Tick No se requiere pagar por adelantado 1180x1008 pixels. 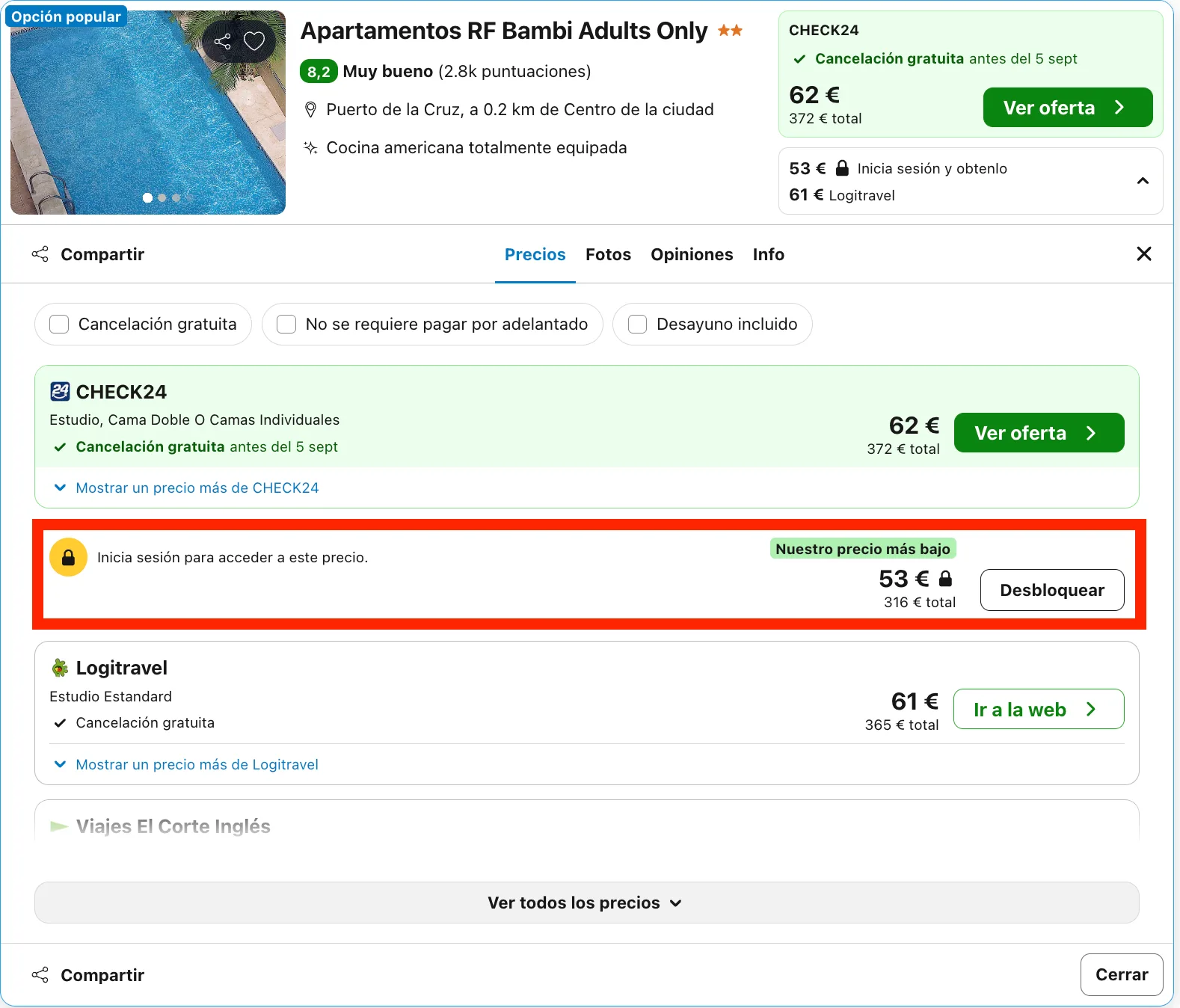pos(286,324)
